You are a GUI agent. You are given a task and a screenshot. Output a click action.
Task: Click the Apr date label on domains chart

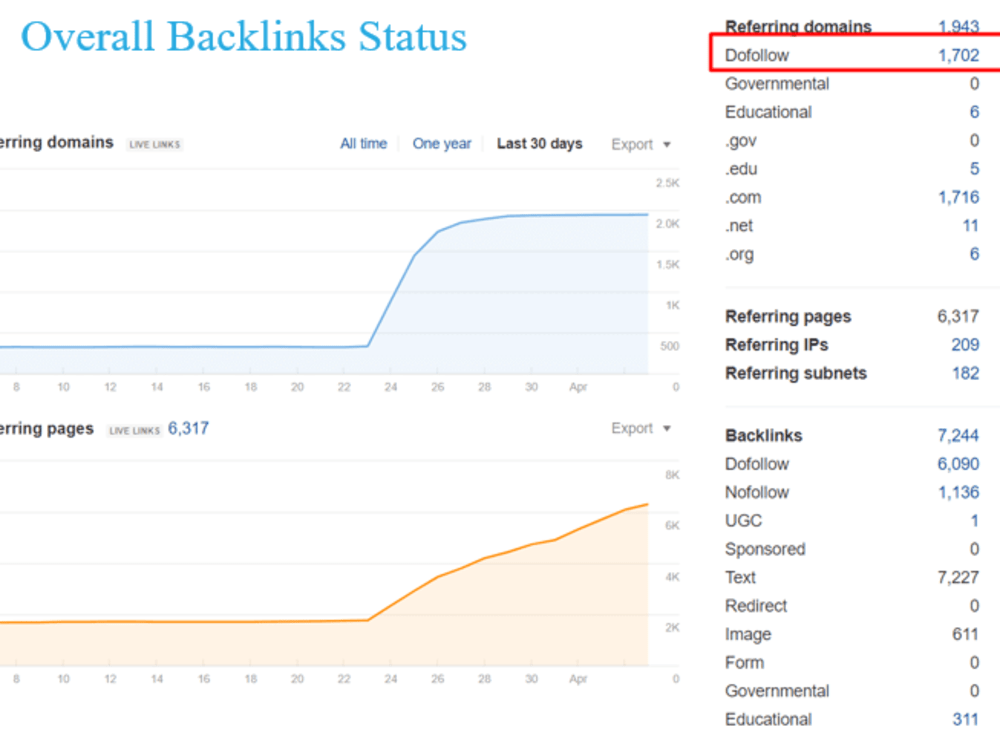tap(578, 386)
